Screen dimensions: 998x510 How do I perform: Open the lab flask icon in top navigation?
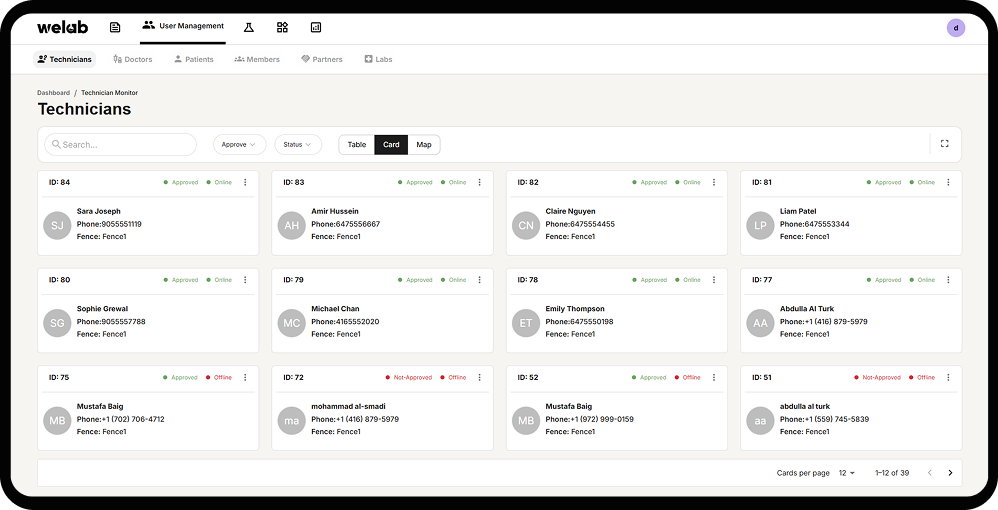(248, 27)
